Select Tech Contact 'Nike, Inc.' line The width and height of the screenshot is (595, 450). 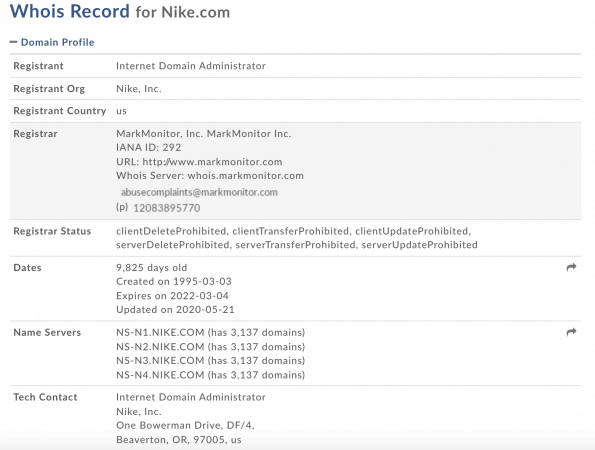tap(139, 411)
